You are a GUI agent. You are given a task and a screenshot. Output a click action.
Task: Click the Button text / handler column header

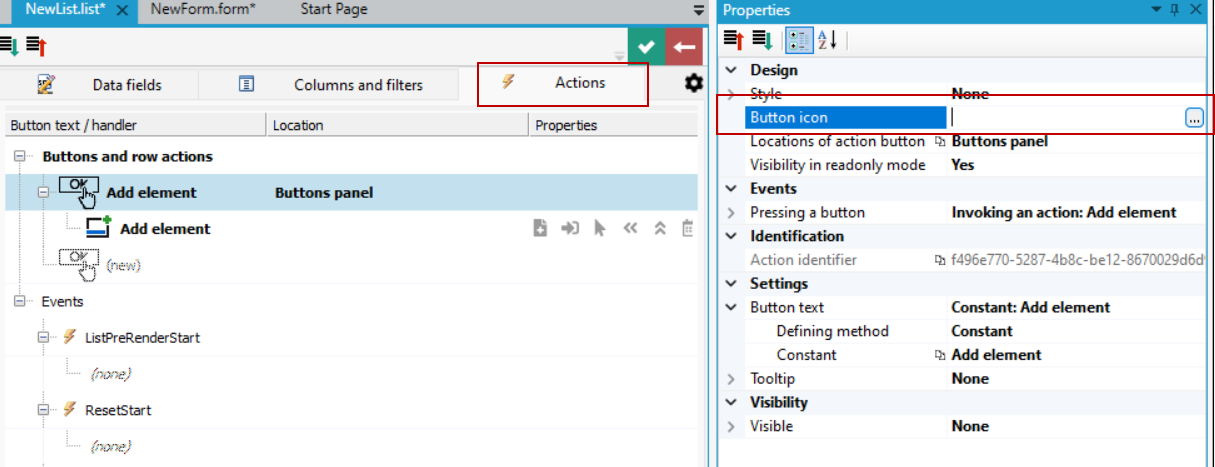(x=135, y=125)
